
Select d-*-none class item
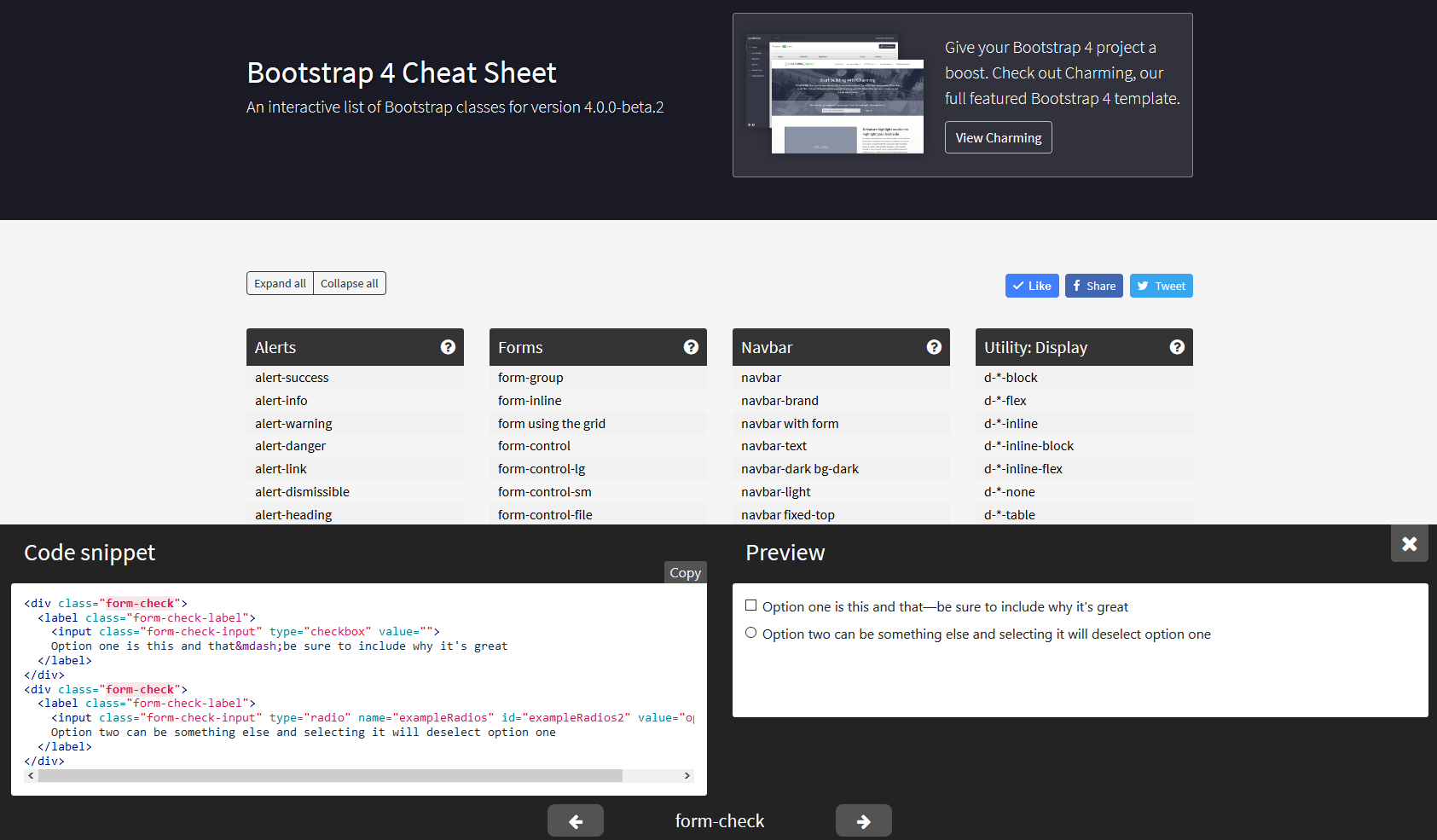click(x=1084, y=491)
